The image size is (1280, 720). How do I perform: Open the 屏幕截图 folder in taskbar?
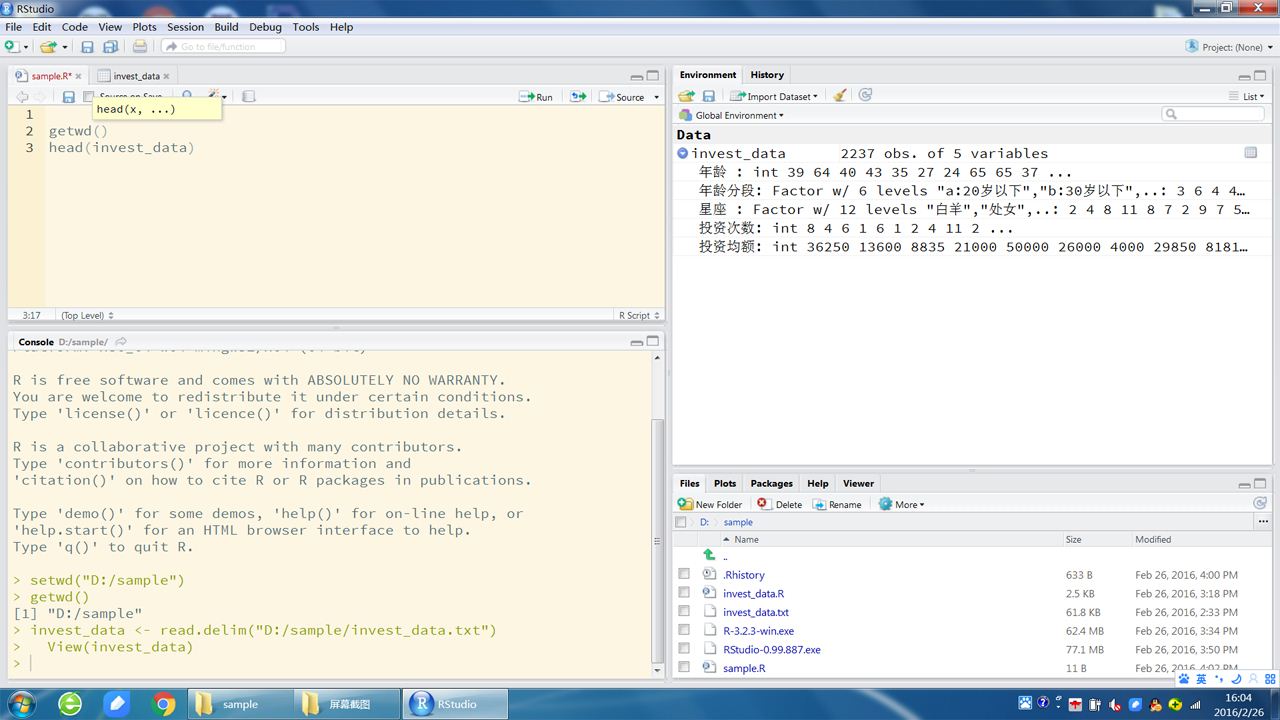[x=349, y=704]
